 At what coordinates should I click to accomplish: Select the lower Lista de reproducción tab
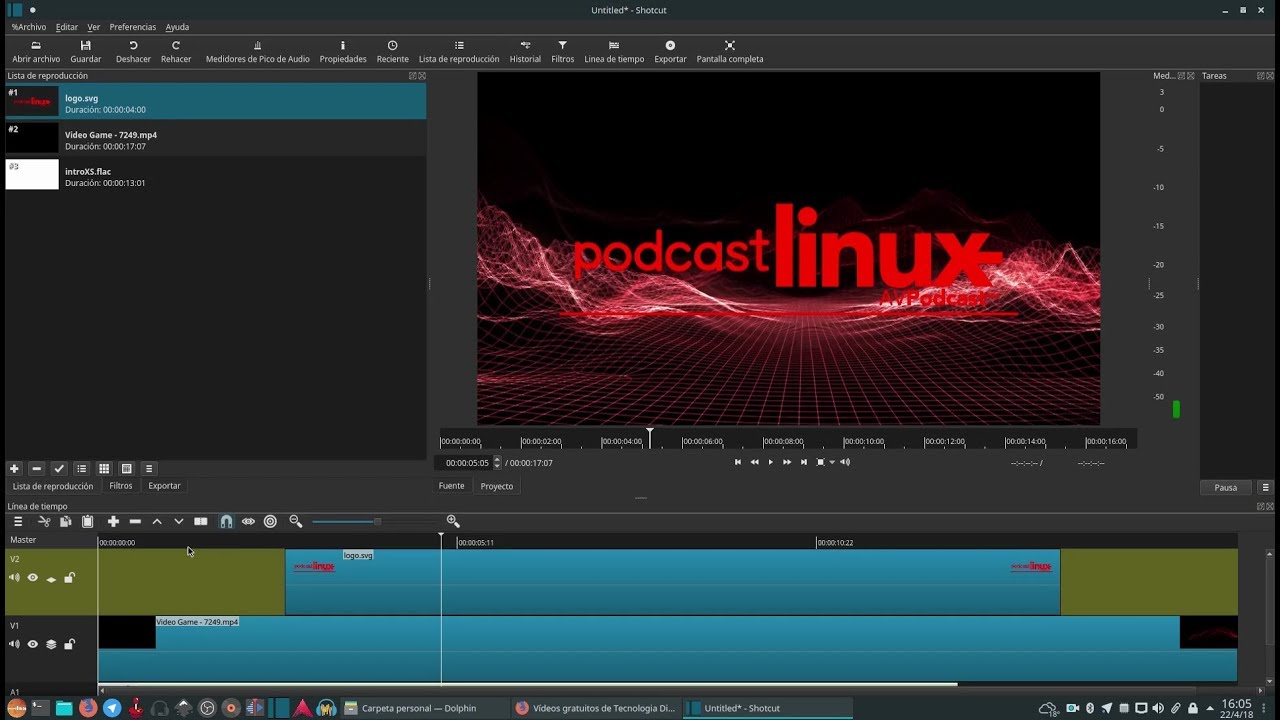pyautogui.click(x=53, y=486)
